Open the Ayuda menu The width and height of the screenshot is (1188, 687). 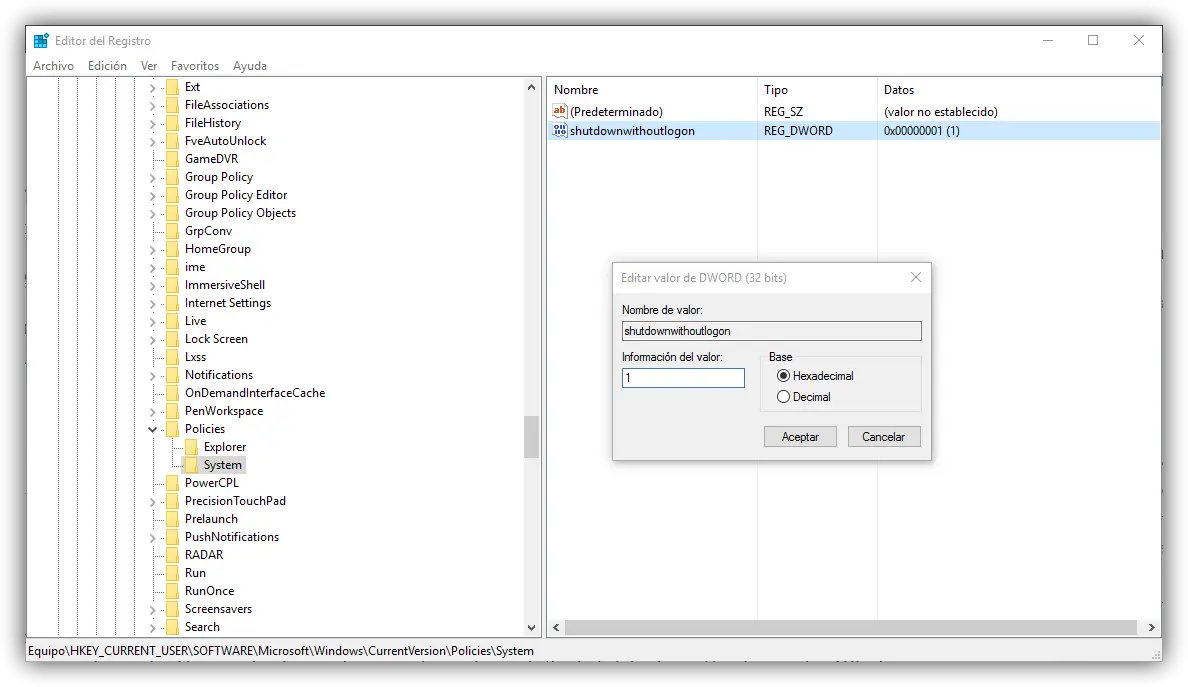coord(249,66)
